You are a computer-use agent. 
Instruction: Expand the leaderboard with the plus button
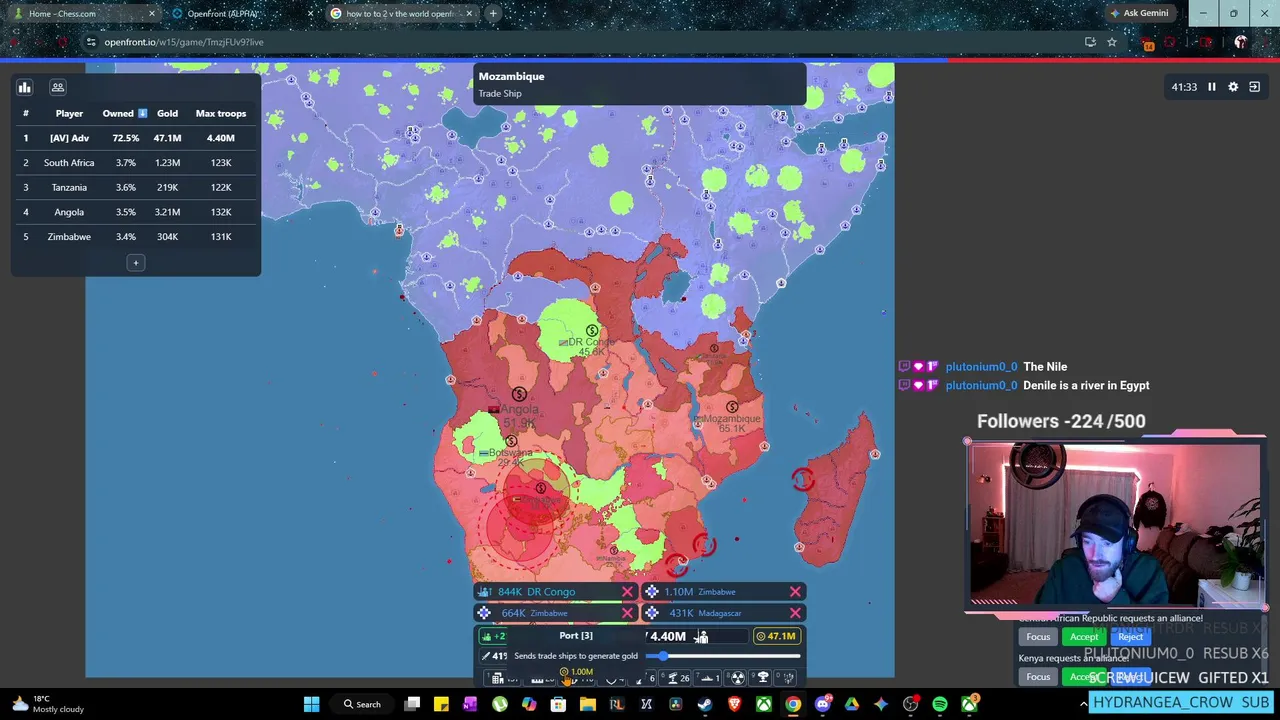(x=136, y=263)
